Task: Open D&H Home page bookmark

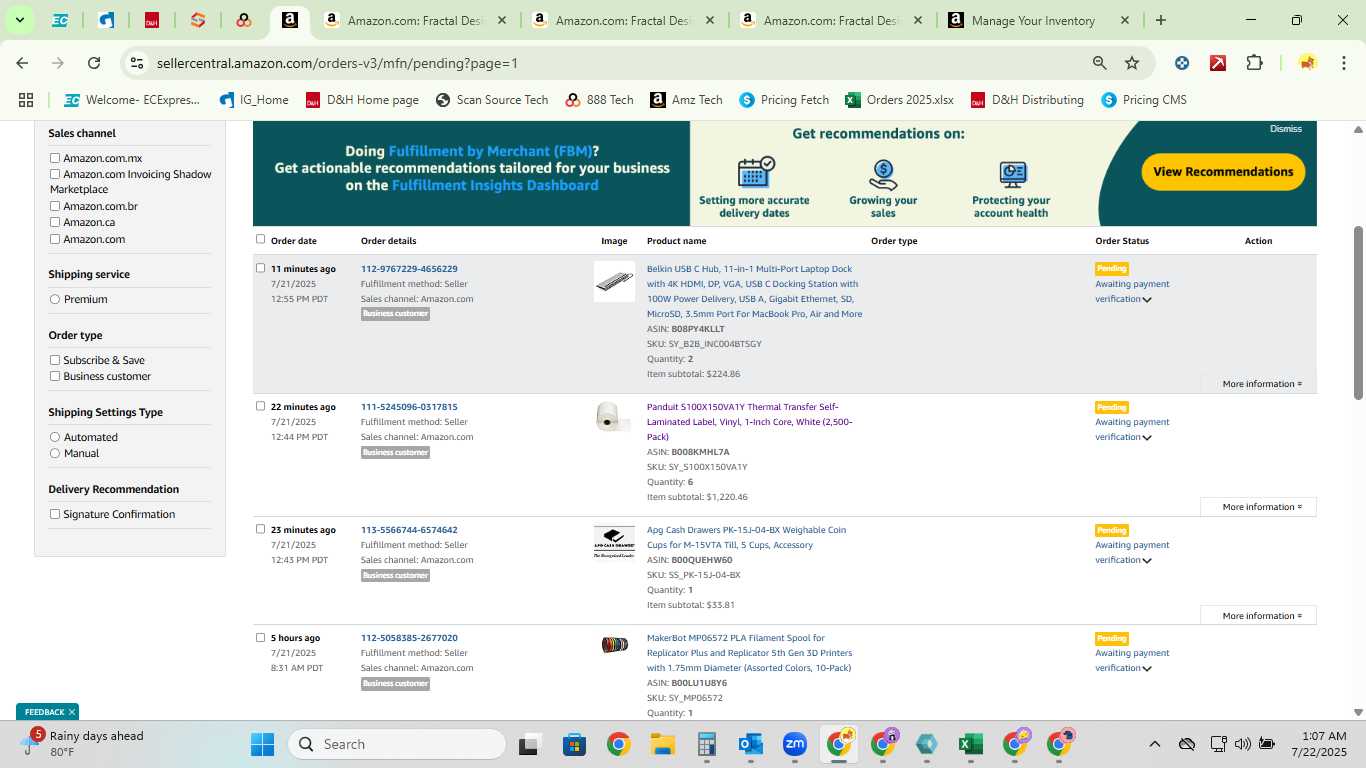Action: 362,100
